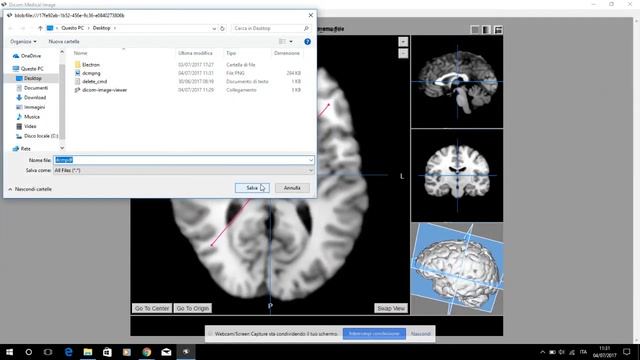Open the view options dropdown arrow

(291, 42)
